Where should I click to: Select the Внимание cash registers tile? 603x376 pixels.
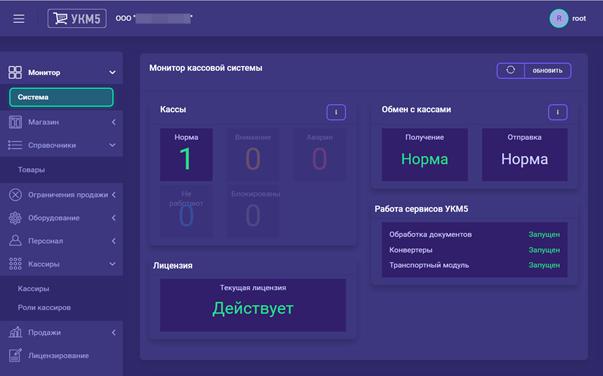253,155
